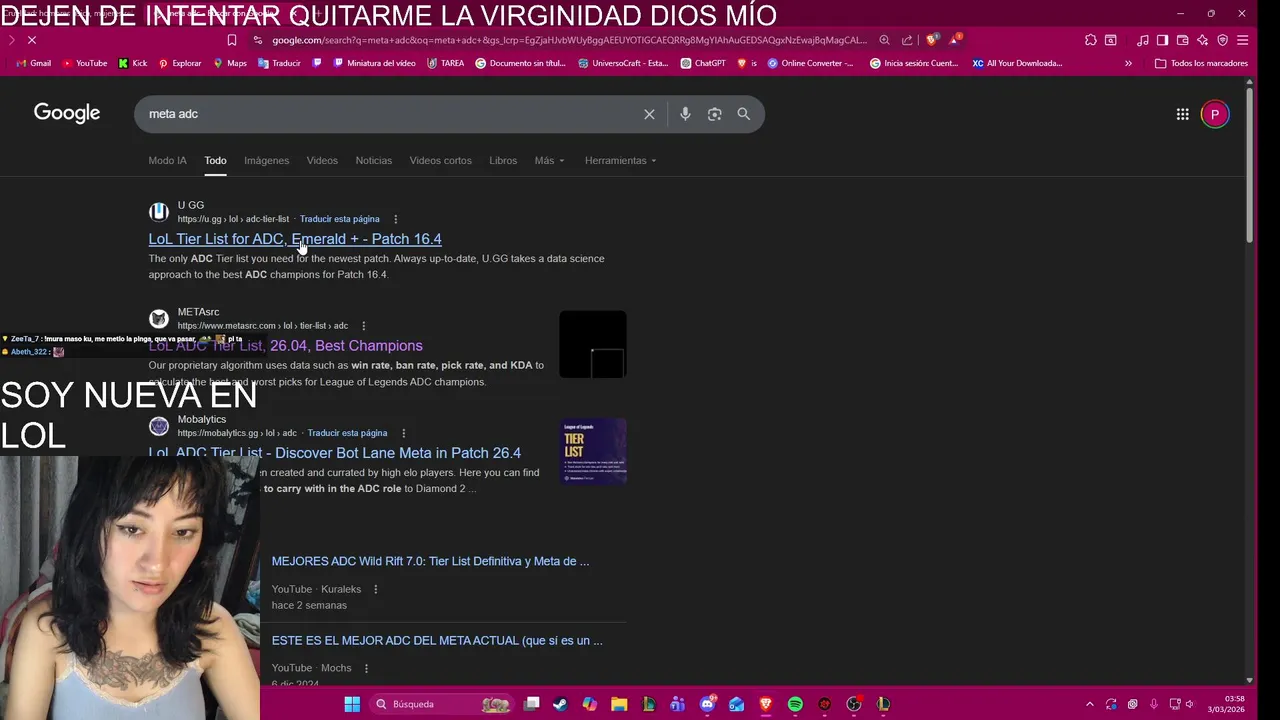Screen dimensions: 1280x720
Task: Open ESTE ES EL MEJOR ADC video link
Action: point(437,640)
